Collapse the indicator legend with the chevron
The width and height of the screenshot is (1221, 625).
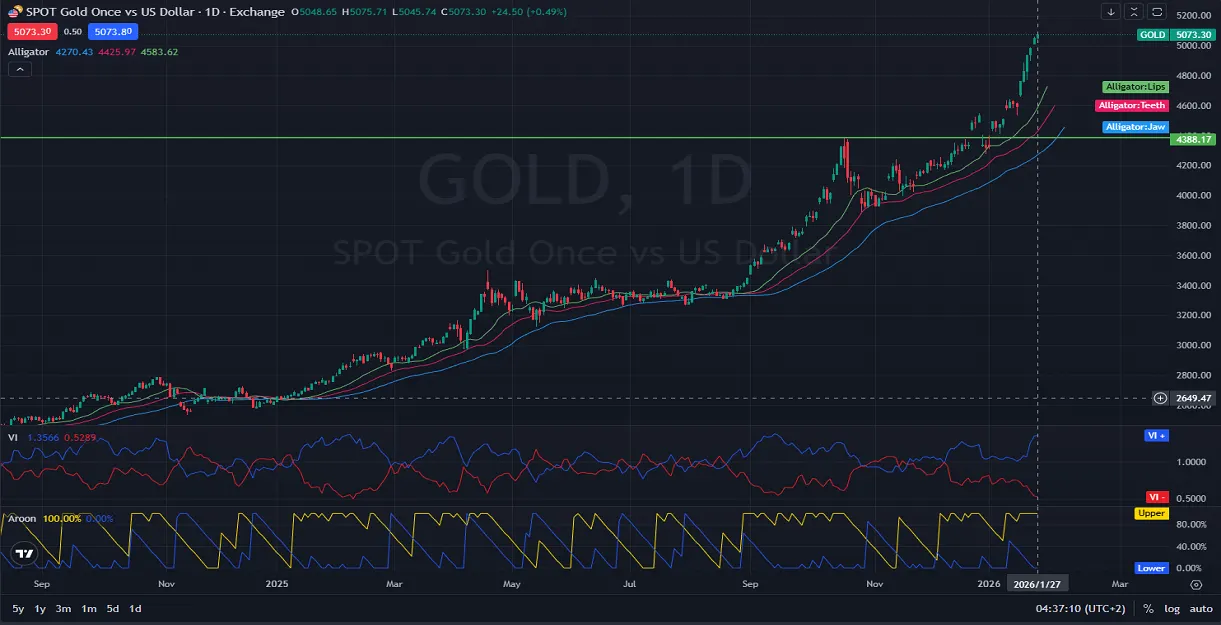[19, 70]
